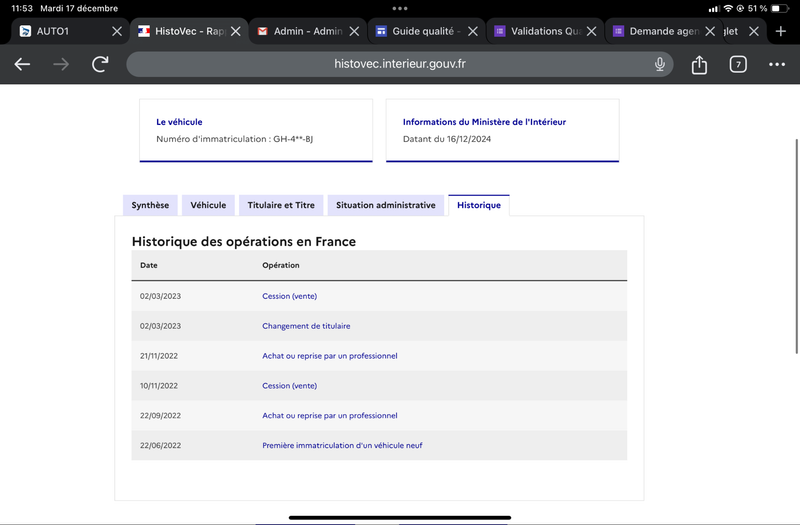Image resolution: width=800 pixels, height=525 pixels.
Task: Tap the Wi-Fi status icon
Action: tap(728, 8)
